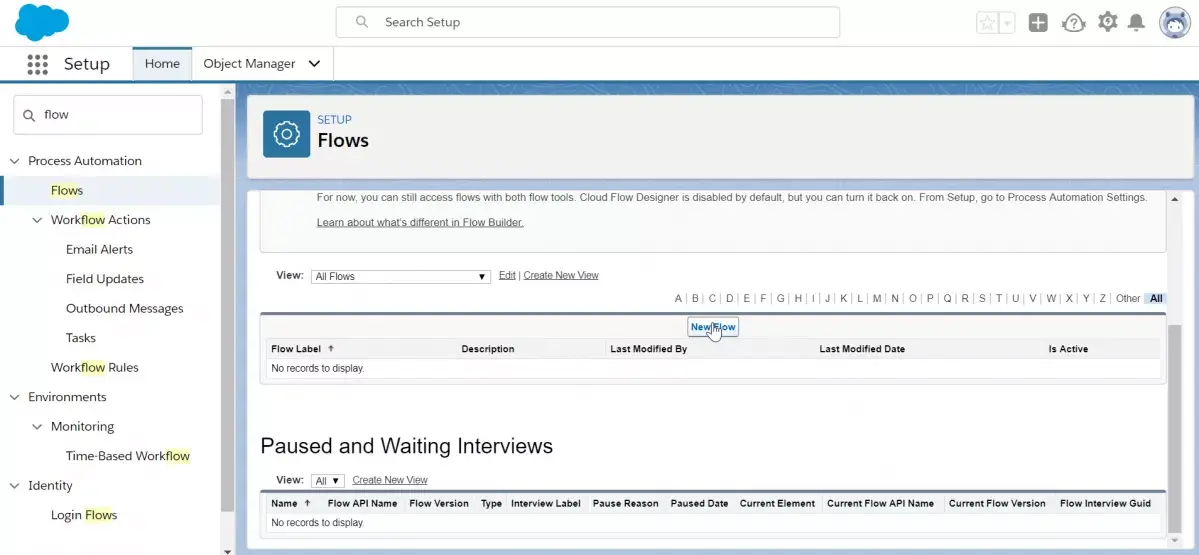Viewport: 1199px width, 555px height.
Task: Click the New Flow button
Action: click(x=713, y=327)
